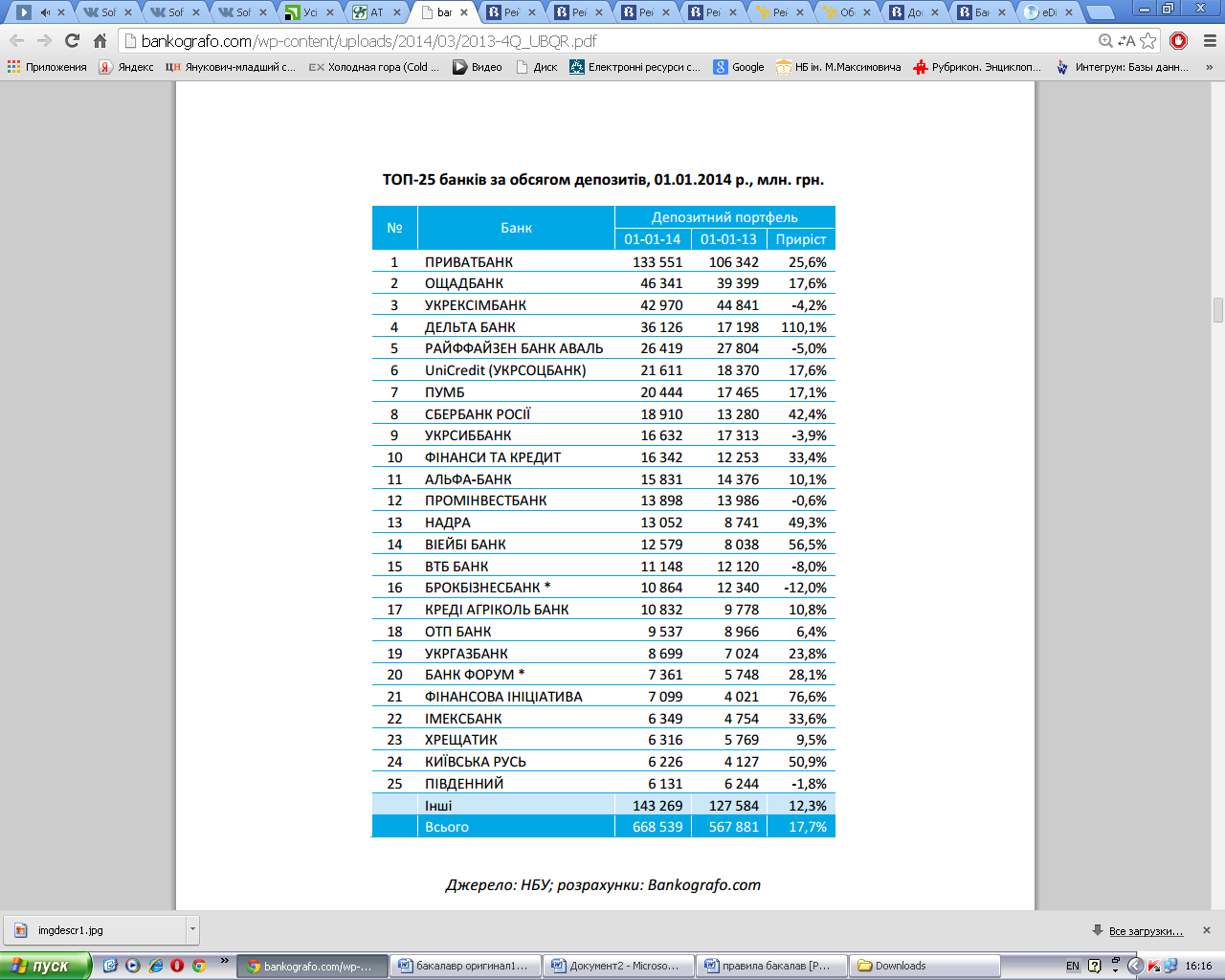The image size is (1225, 980).
Task: Open the Интегрум Базы данн bookmark
Action: (x=1122, y=67)
